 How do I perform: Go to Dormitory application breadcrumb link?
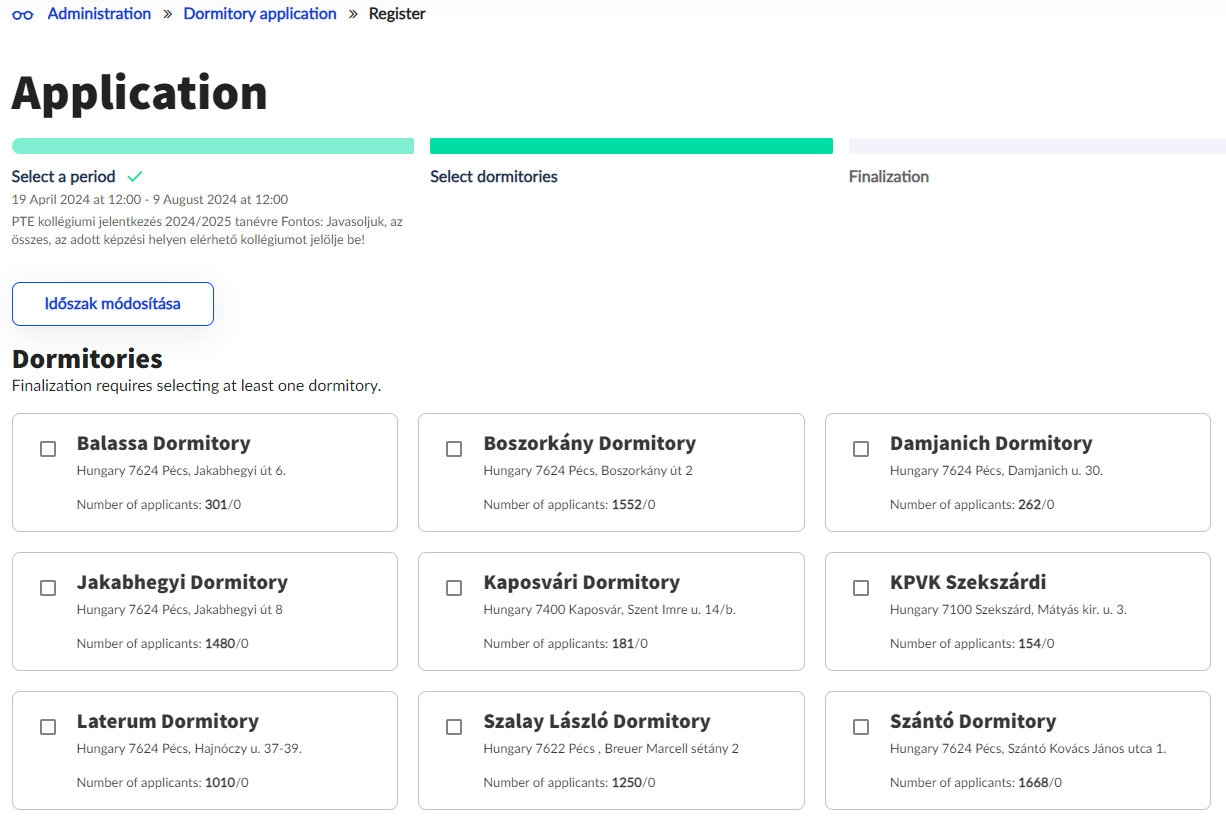click(260, 14)
